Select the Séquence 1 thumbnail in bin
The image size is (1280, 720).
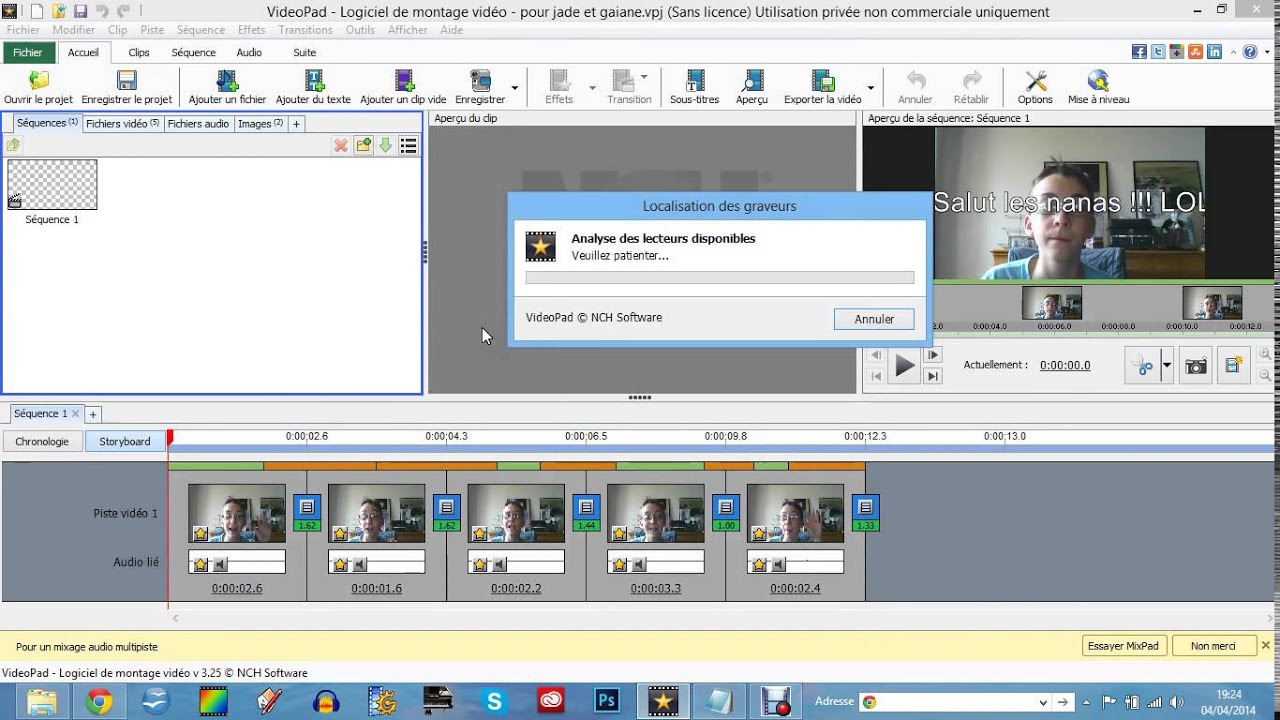tap(52, 185)
